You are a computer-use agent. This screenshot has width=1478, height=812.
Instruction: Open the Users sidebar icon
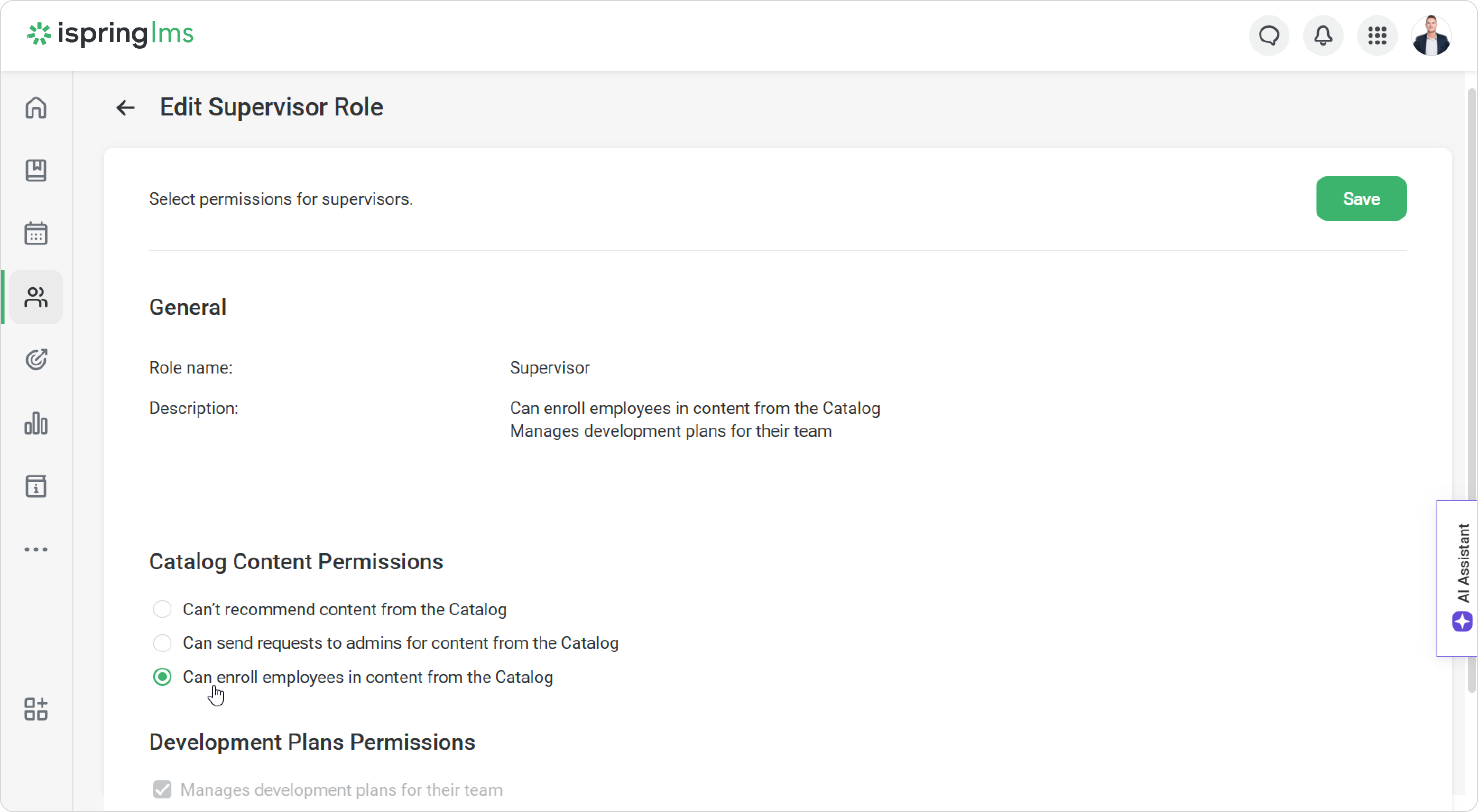click(x=36, y=297)
